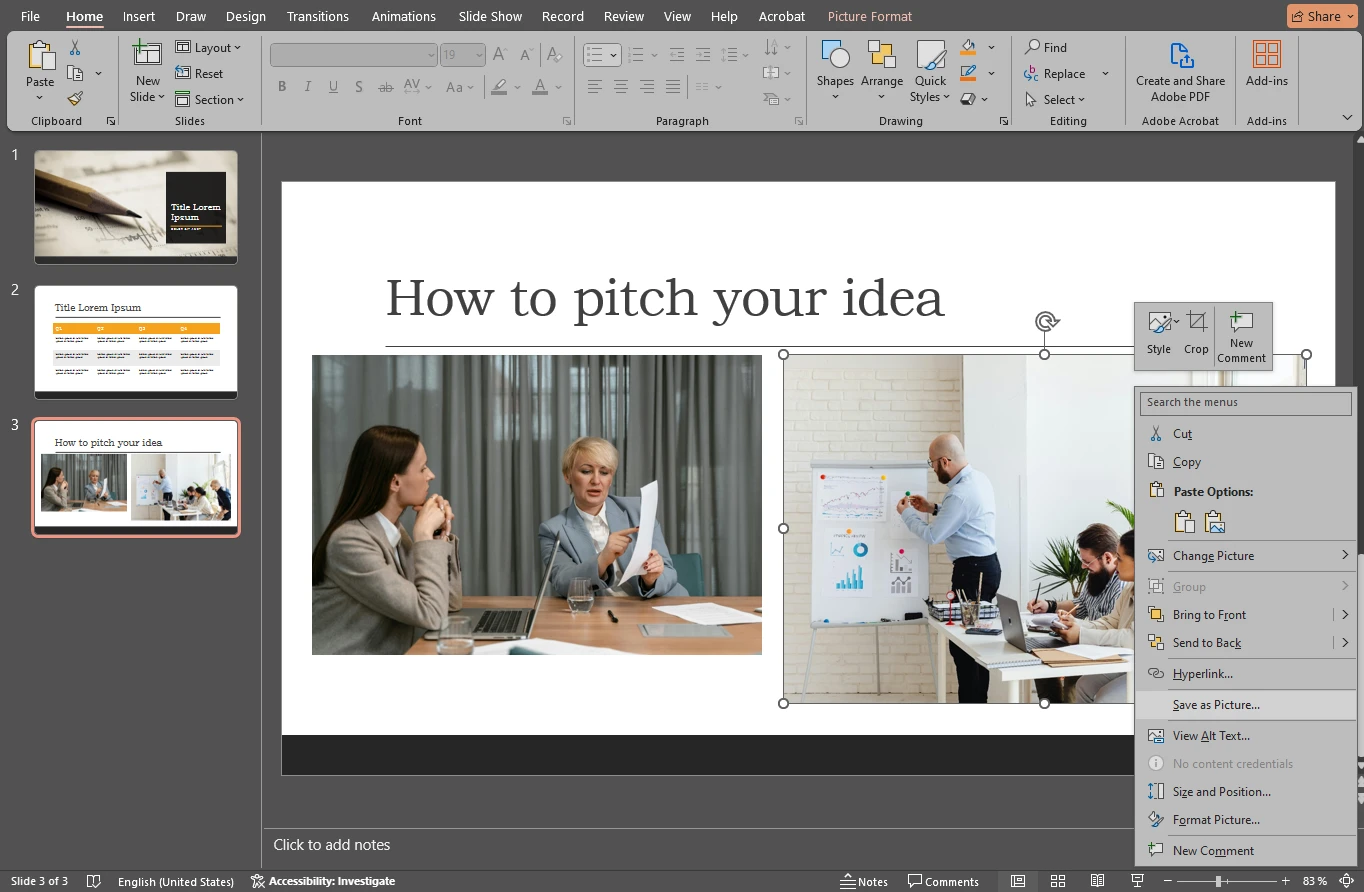Click the spell check book icon in status bar
The height and width of the screenshot is (892, 1364).
(x=94, y=881)
